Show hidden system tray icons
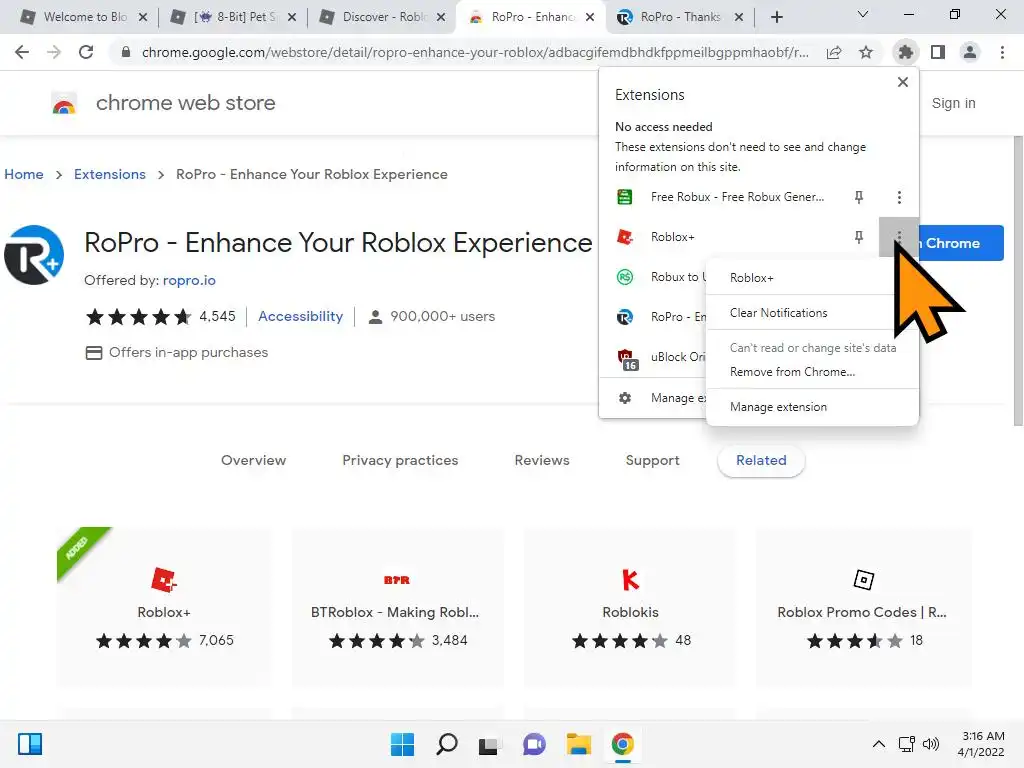The height and width of the screenshot is (768, 1024). click(x=879, y=744)
